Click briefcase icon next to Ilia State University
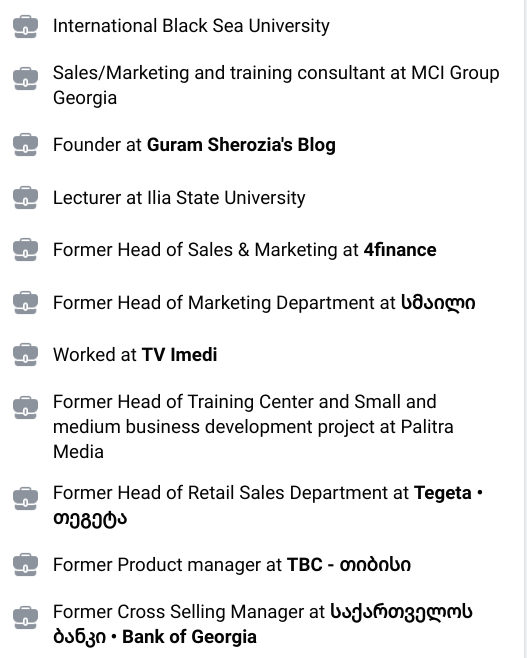 pyautogui.click(x=26, y=198)
